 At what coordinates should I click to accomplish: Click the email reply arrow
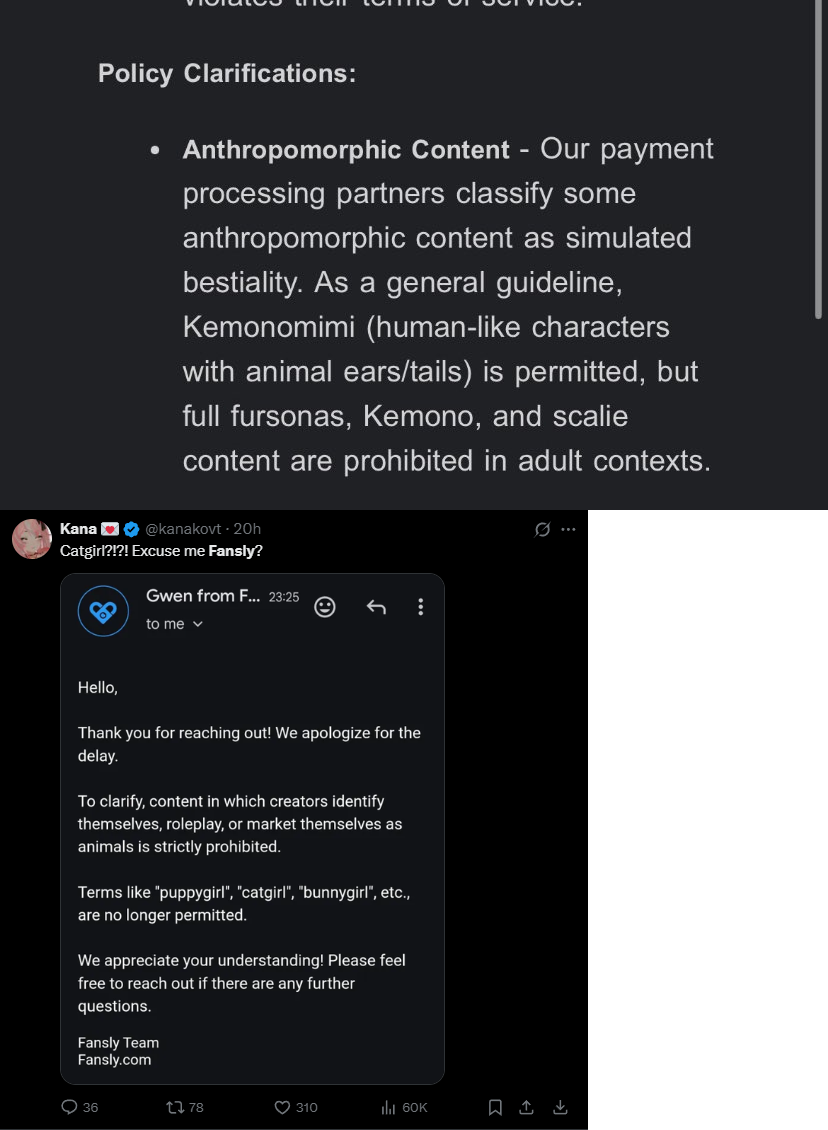click(x=376, y=608)
